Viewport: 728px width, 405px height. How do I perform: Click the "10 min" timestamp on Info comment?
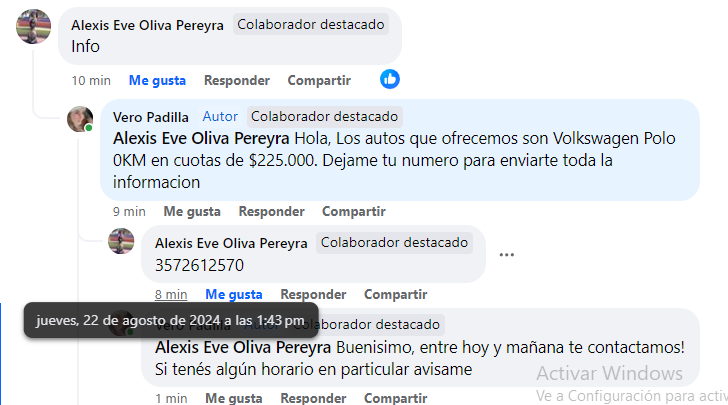91,80
